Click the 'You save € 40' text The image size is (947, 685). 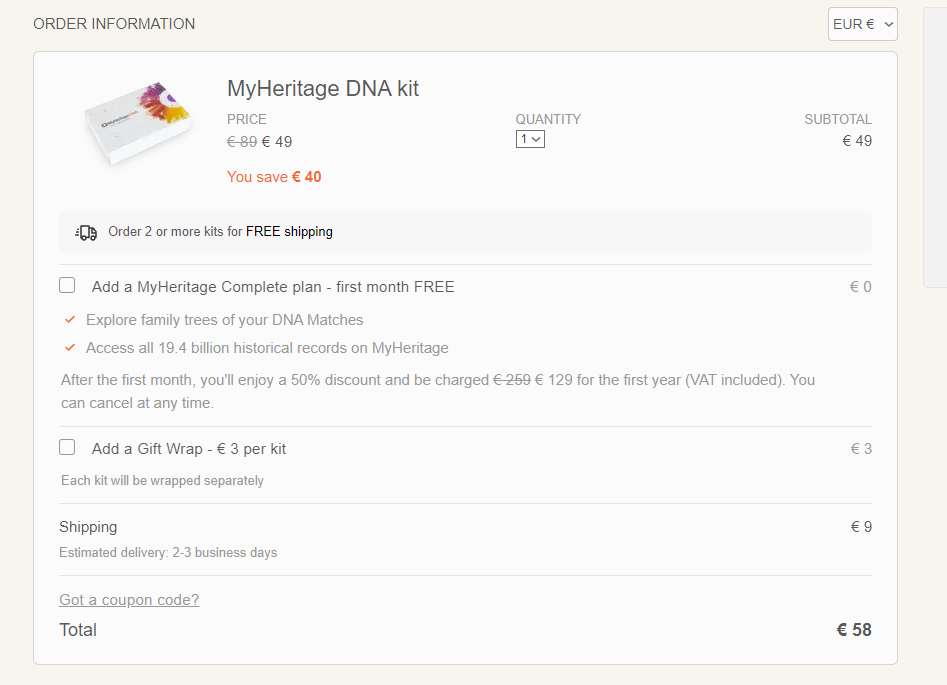274,177
